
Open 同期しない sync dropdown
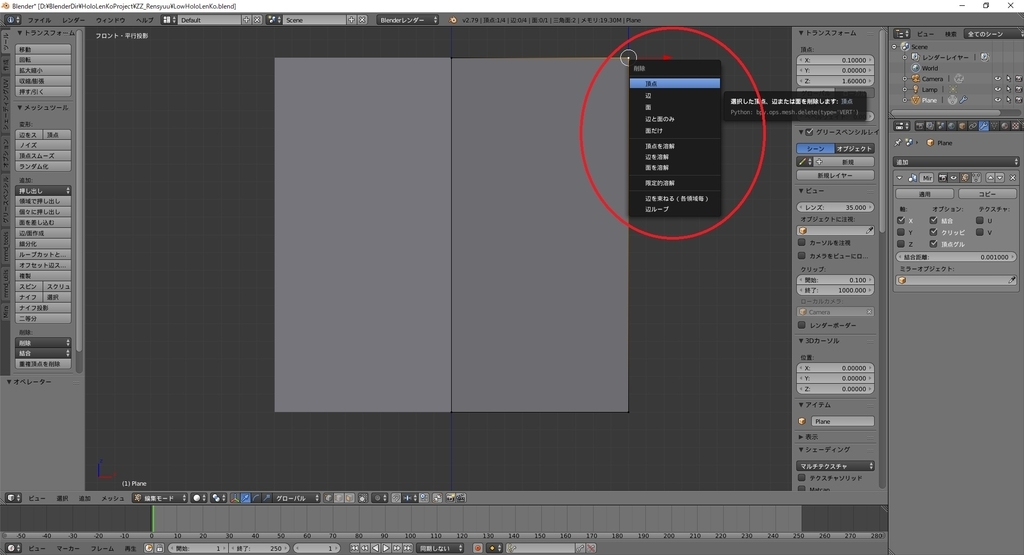[441, 548]
